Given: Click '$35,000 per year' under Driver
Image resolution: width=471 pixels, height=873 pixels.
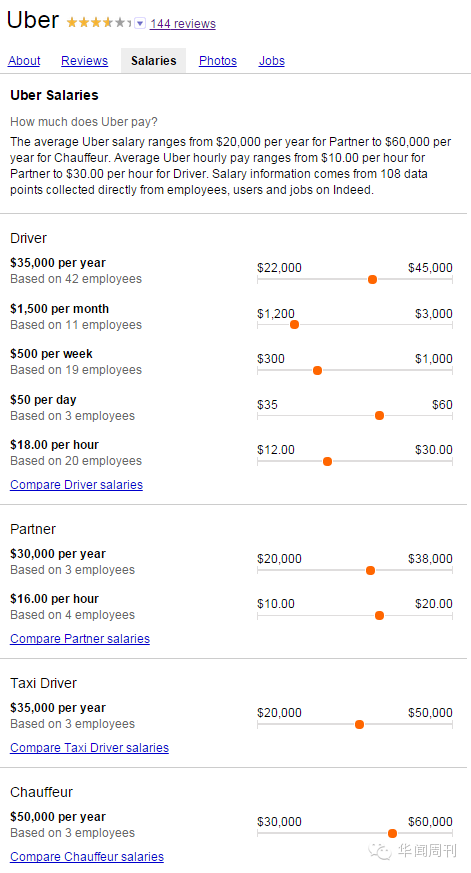Looking at the screenshot, I should tap(58, 263).
